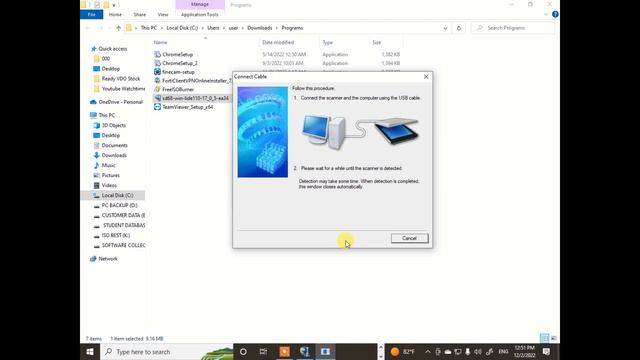Open the Windows Start menu

(90, 351)
